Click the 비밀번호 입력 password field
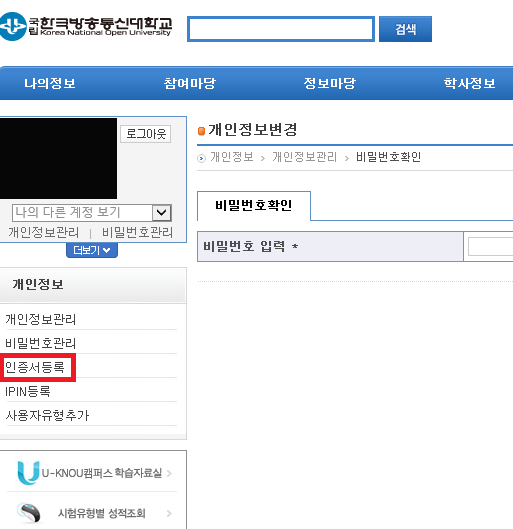Viewport: 513px width, 529px height. tap(491, 247)
